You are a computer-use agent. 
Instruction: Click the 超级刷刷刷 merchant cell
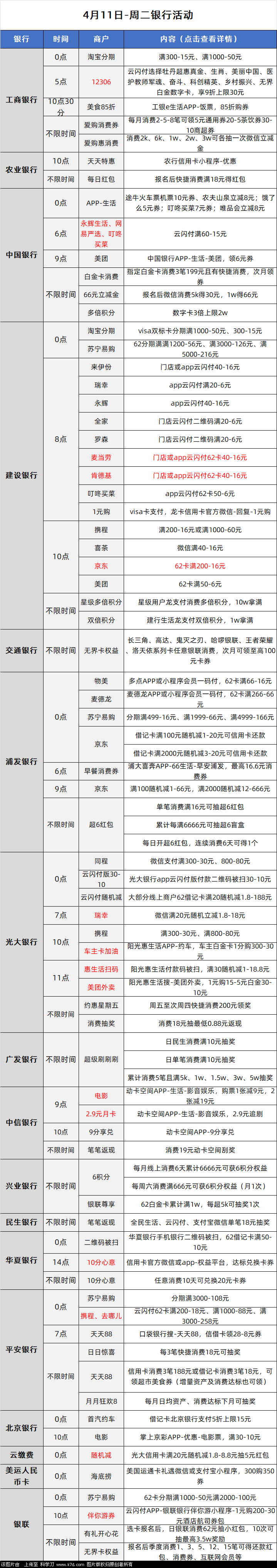[101, 1060]
